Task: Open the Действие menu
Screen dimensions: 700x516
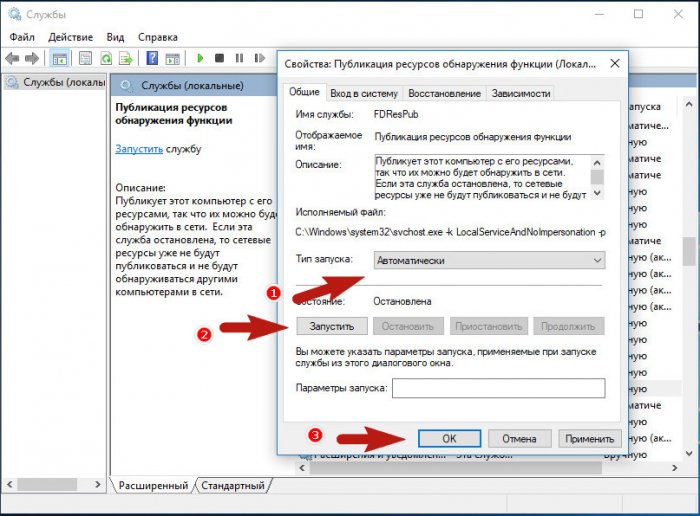Action: (71, 37)
